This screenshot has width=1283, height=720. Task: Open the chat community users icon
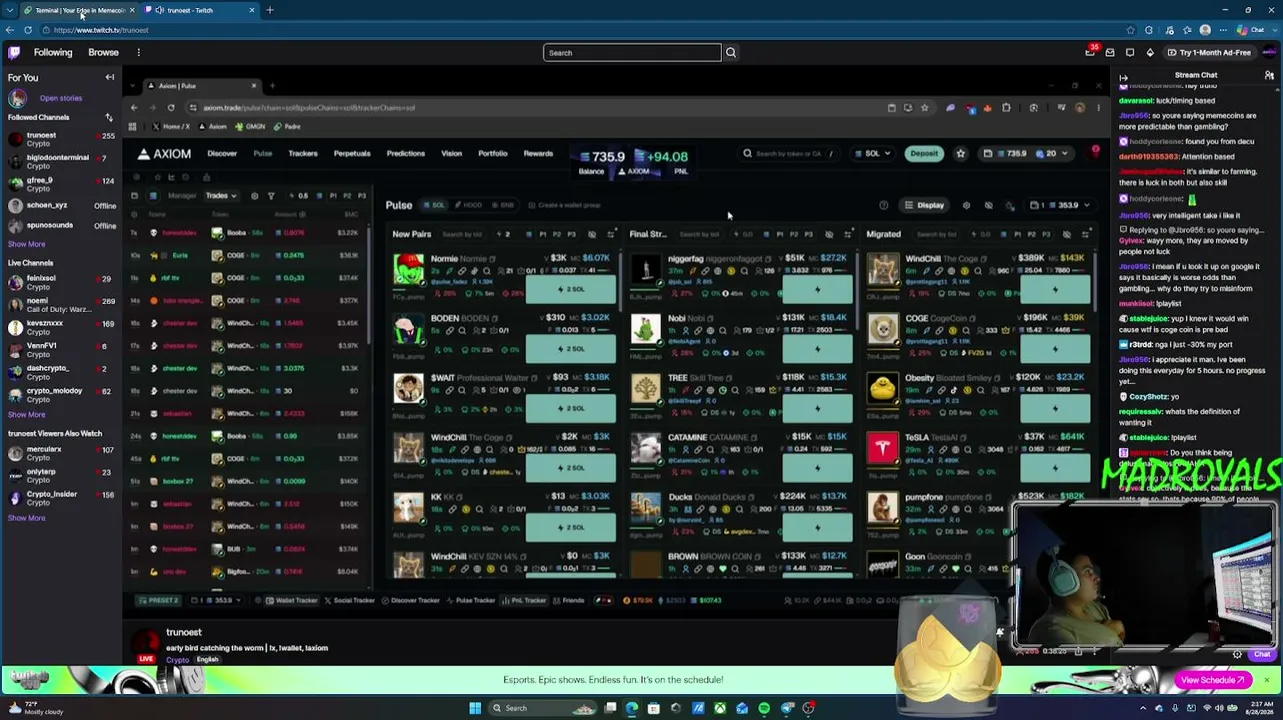(x=1271, y=75)
